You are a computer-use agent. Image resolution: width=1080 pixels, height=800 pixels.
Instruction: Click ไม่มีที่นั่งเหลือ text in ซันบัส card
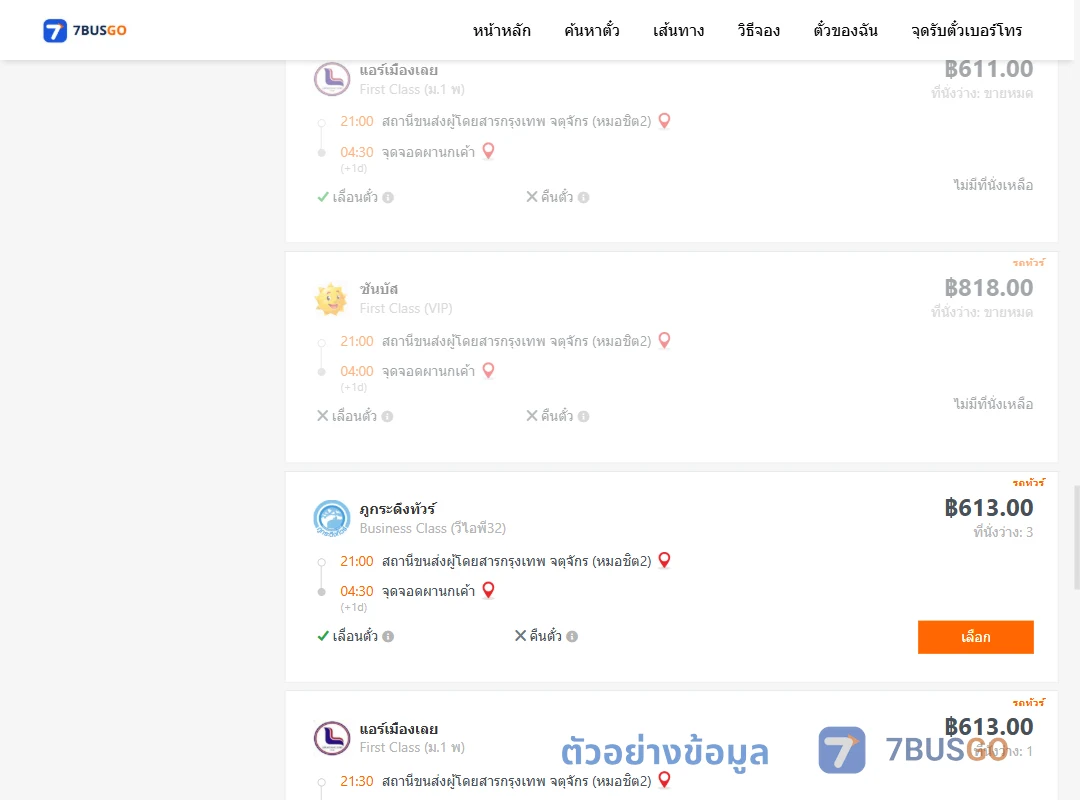tap(993, 404)
